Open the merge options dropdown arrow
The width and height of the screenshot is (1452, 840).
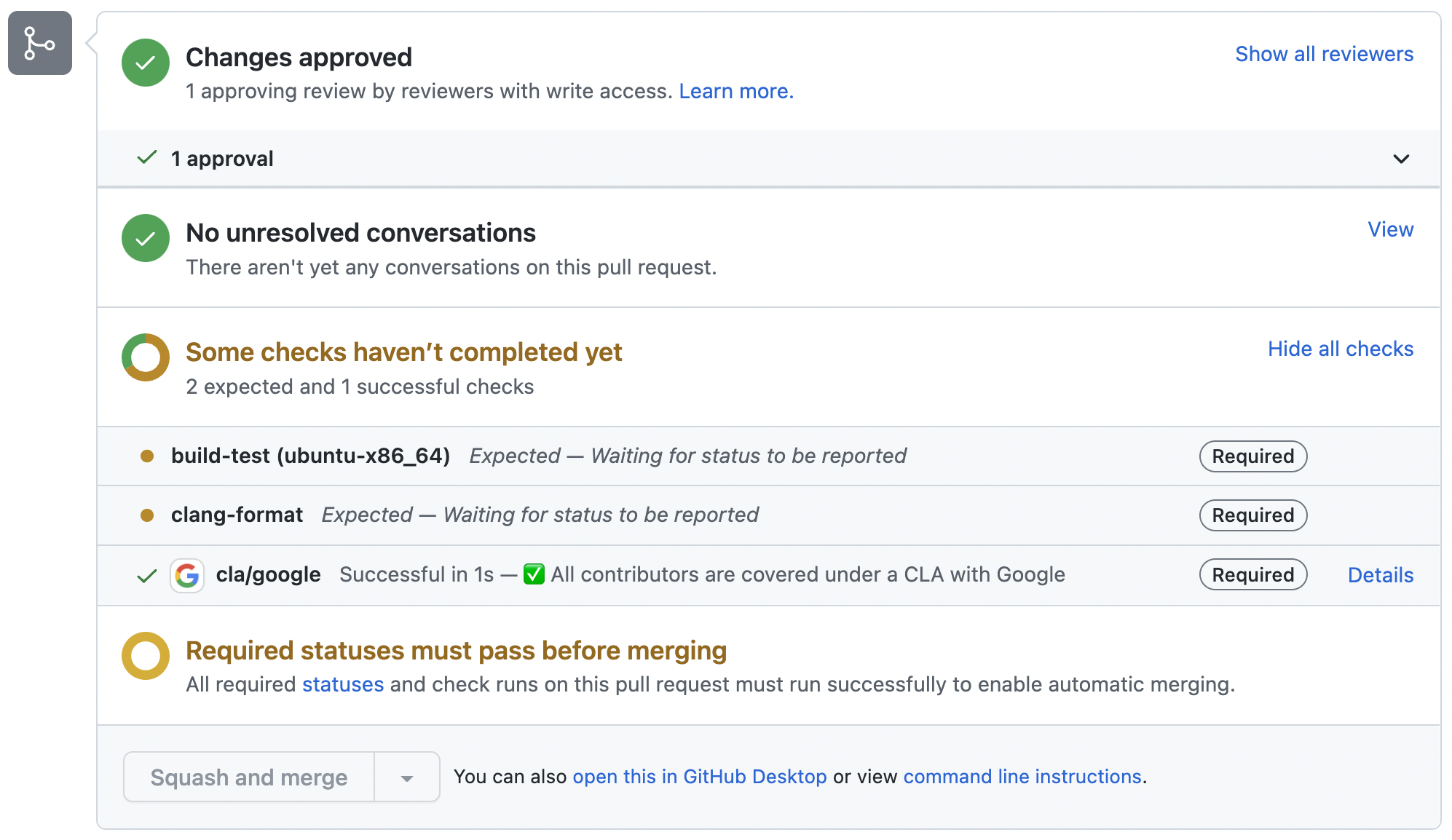click(406, 777)
